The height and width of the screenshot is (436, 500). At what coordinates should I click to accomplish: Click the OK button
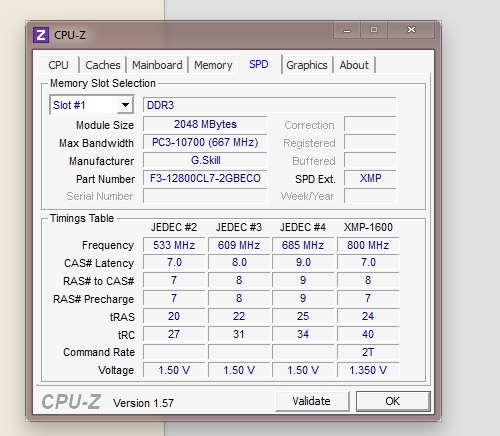point(393,401)
